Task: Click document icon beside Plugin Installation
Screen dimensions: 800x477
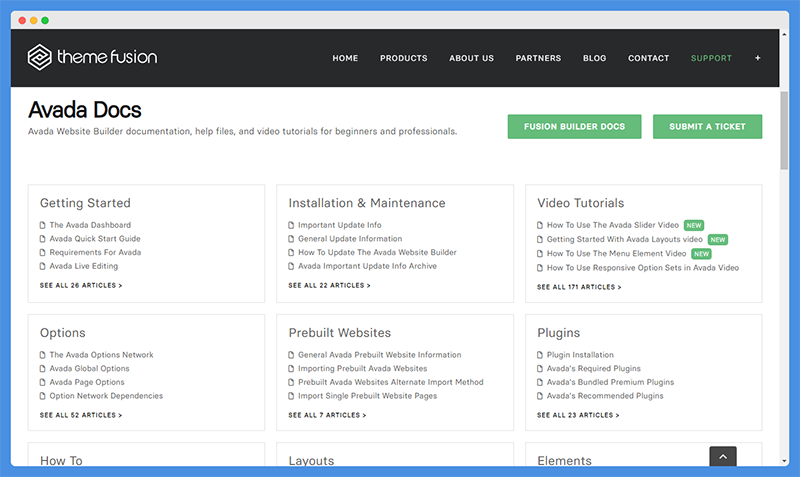Action: coord(540,355)
